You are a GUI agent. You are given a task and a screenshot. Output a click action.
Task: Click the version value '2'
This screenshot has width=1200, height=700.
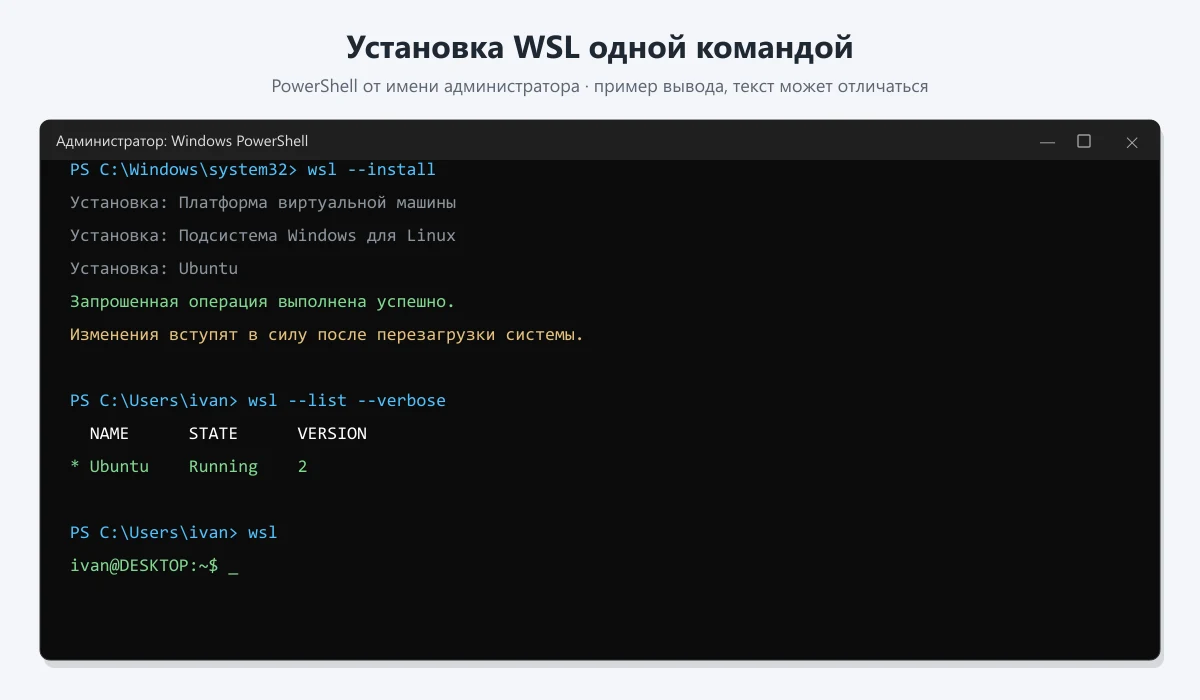pyautogui.click(x=303, y=467)
